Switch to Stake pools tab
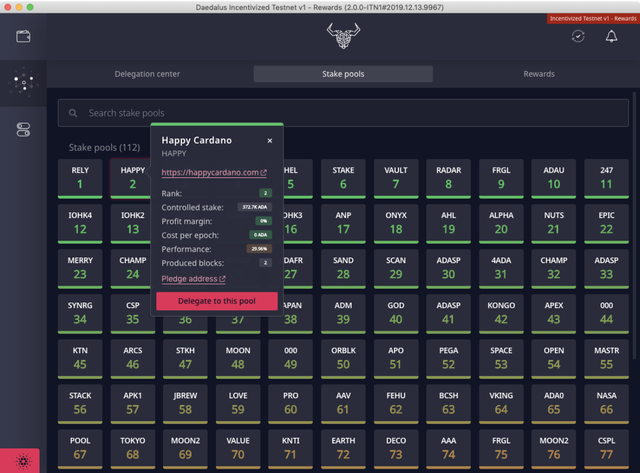This screenshot has height=473, width=640. (x=343, y=74)
